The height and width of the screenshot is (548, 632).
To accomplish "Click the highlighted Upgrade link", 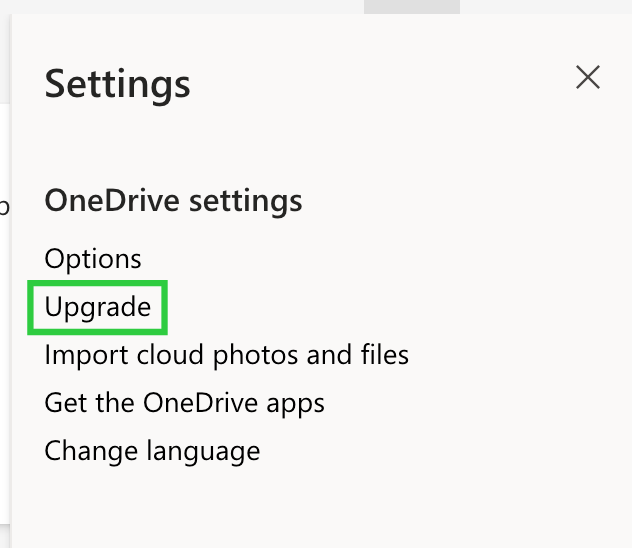I will (98, 307).
